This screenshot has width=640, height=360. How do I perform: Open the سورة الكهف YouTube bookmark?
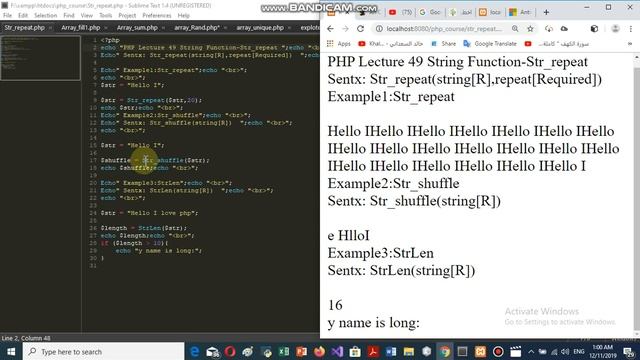click(557, 44)
